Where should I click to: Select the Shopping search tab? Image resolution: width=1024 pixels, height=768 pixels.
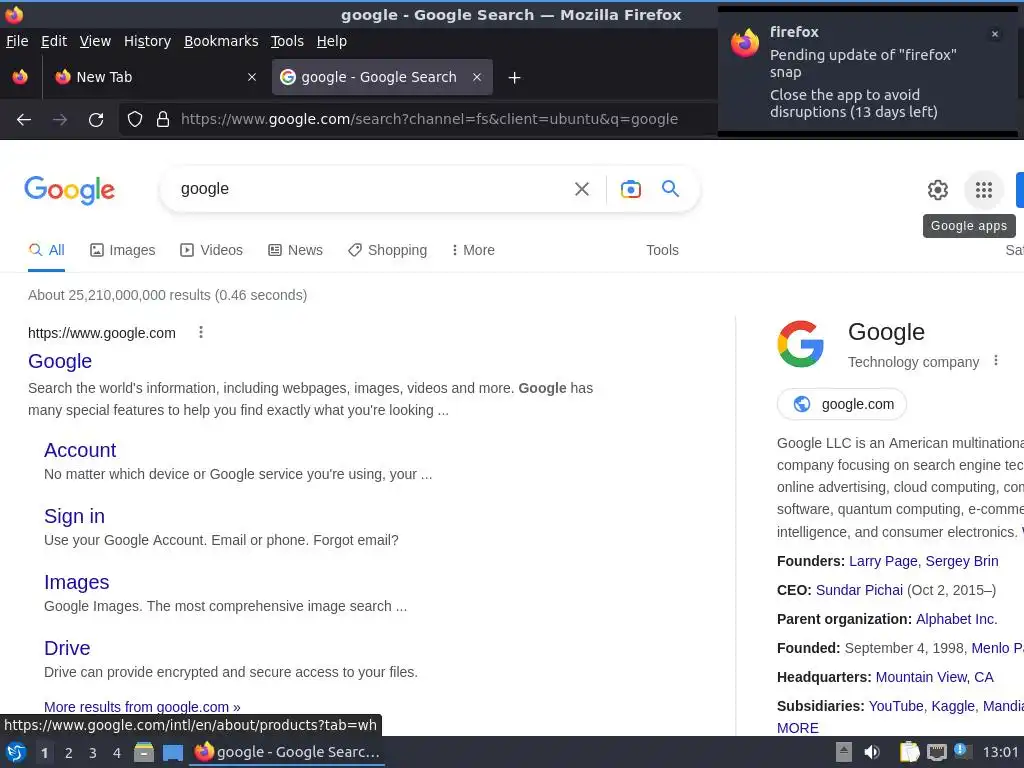pyautogui.click(x=387, y=250)
